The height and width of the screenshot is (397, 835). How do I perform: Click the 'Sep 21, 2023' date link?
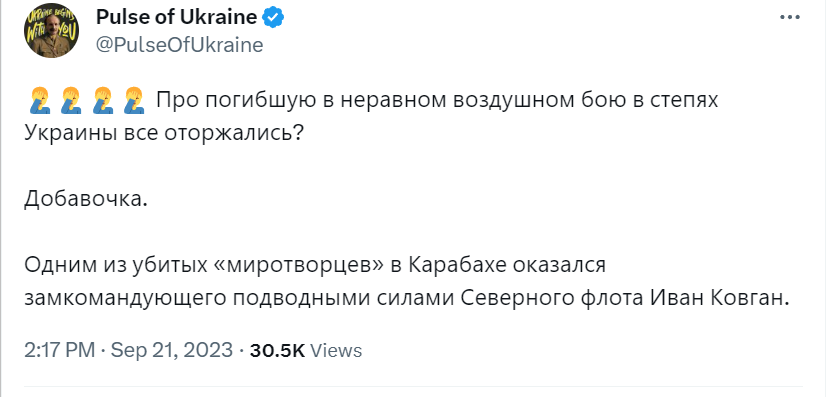pyautogui.click(x=171, y=350)
